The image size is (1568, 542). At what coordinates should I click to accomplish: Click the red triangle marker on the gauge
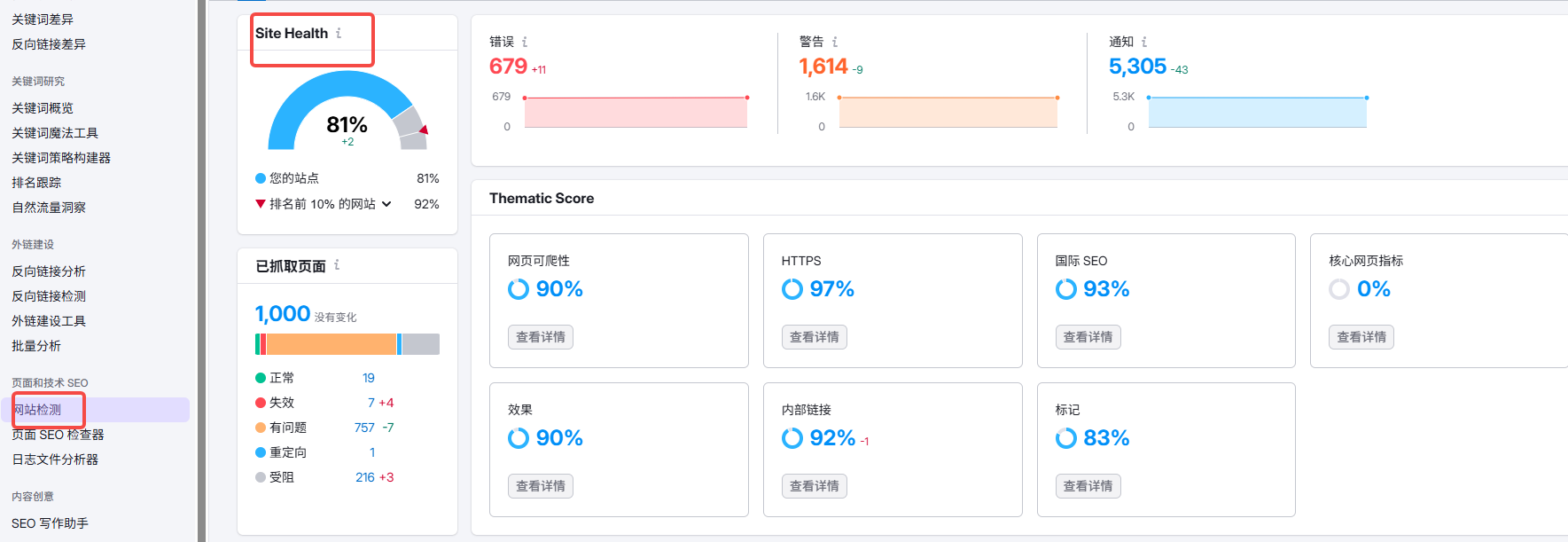[424, 130]
